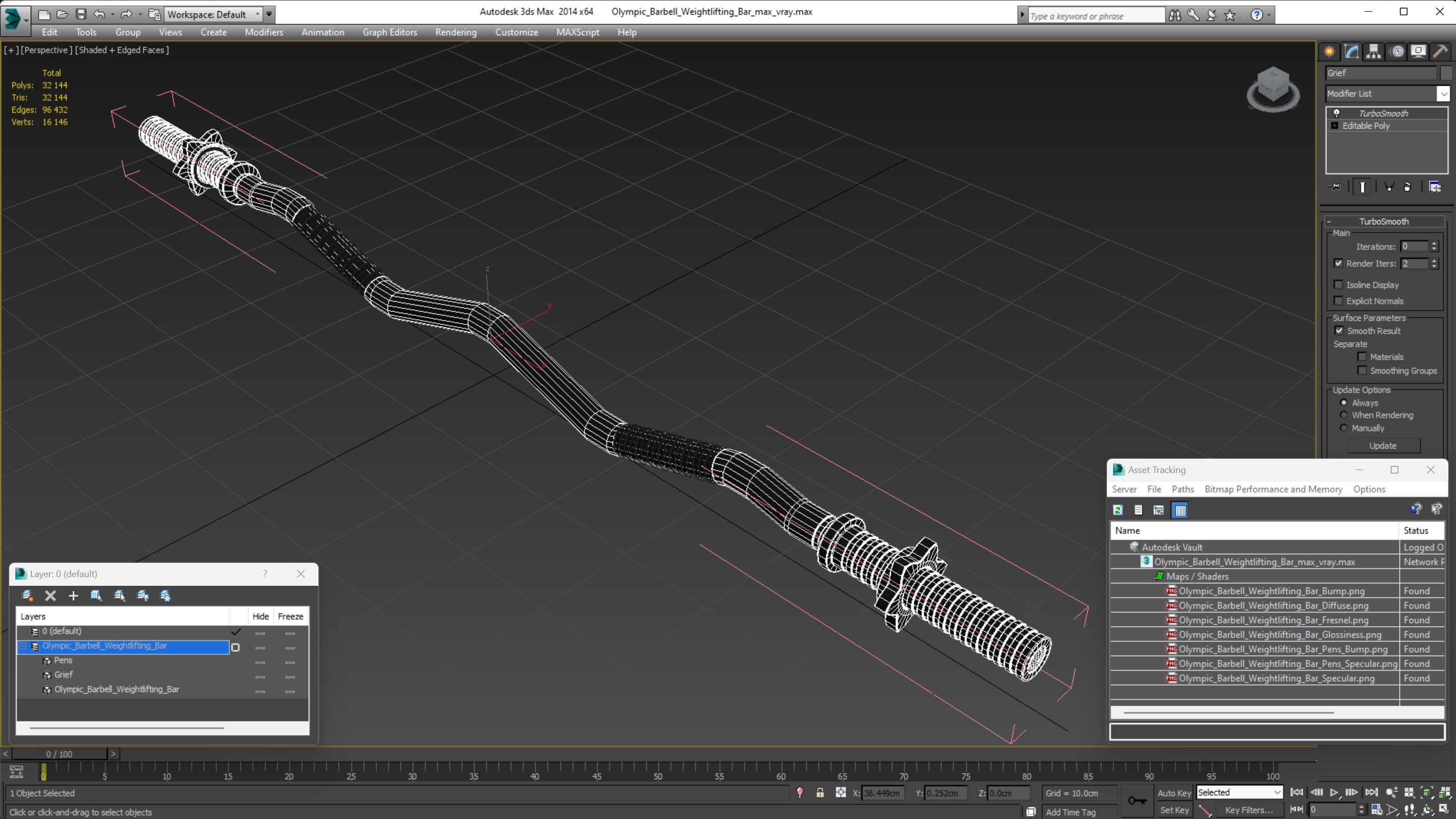Image resolution: width=1456 pixels, height=819 pixels.
Task: Expand Editable Poly plus sign
Action: 1335,126
